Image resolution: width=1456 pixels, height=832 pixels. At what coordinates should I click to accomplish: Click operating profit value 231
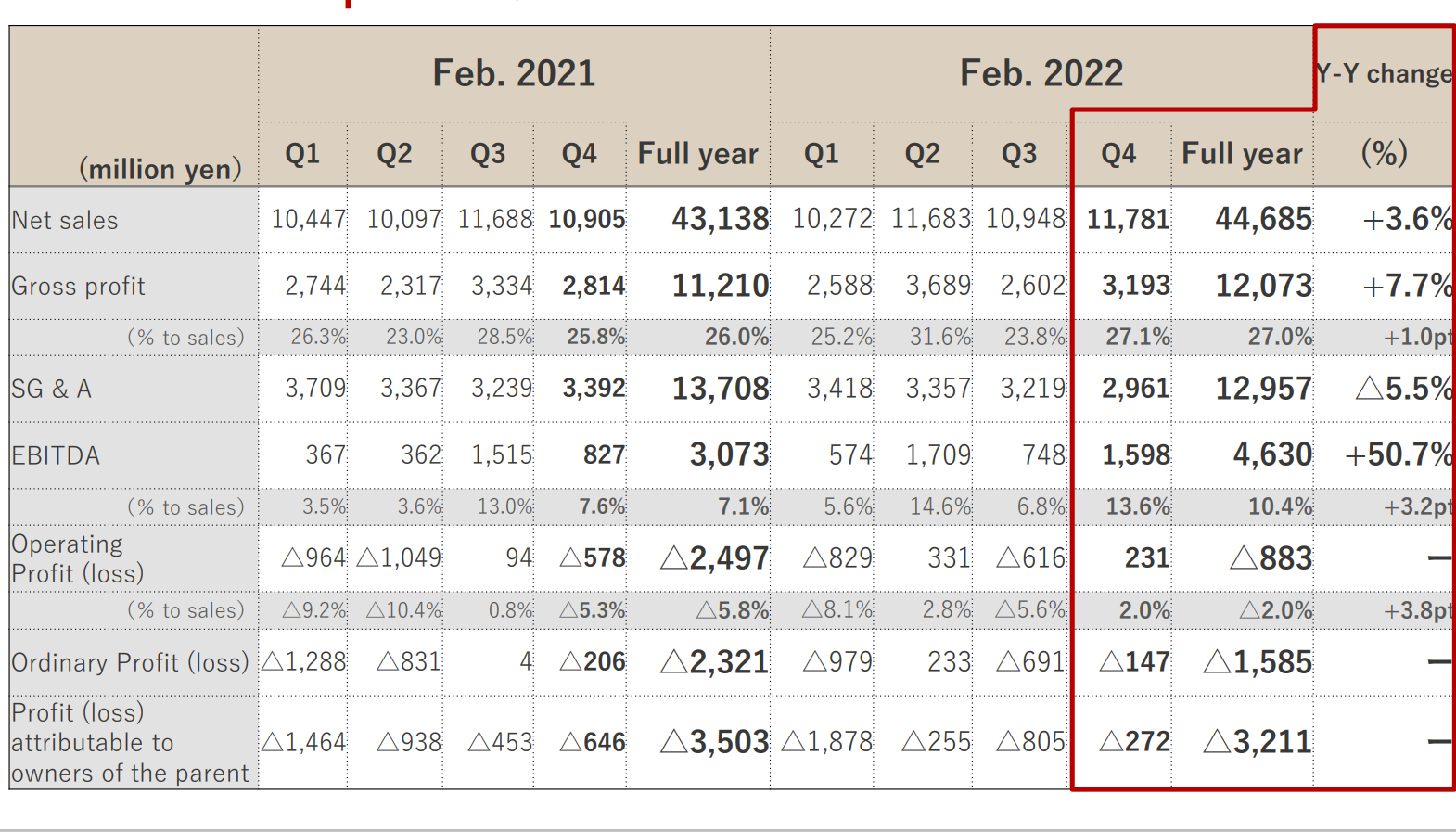[x=1147, y=558]
